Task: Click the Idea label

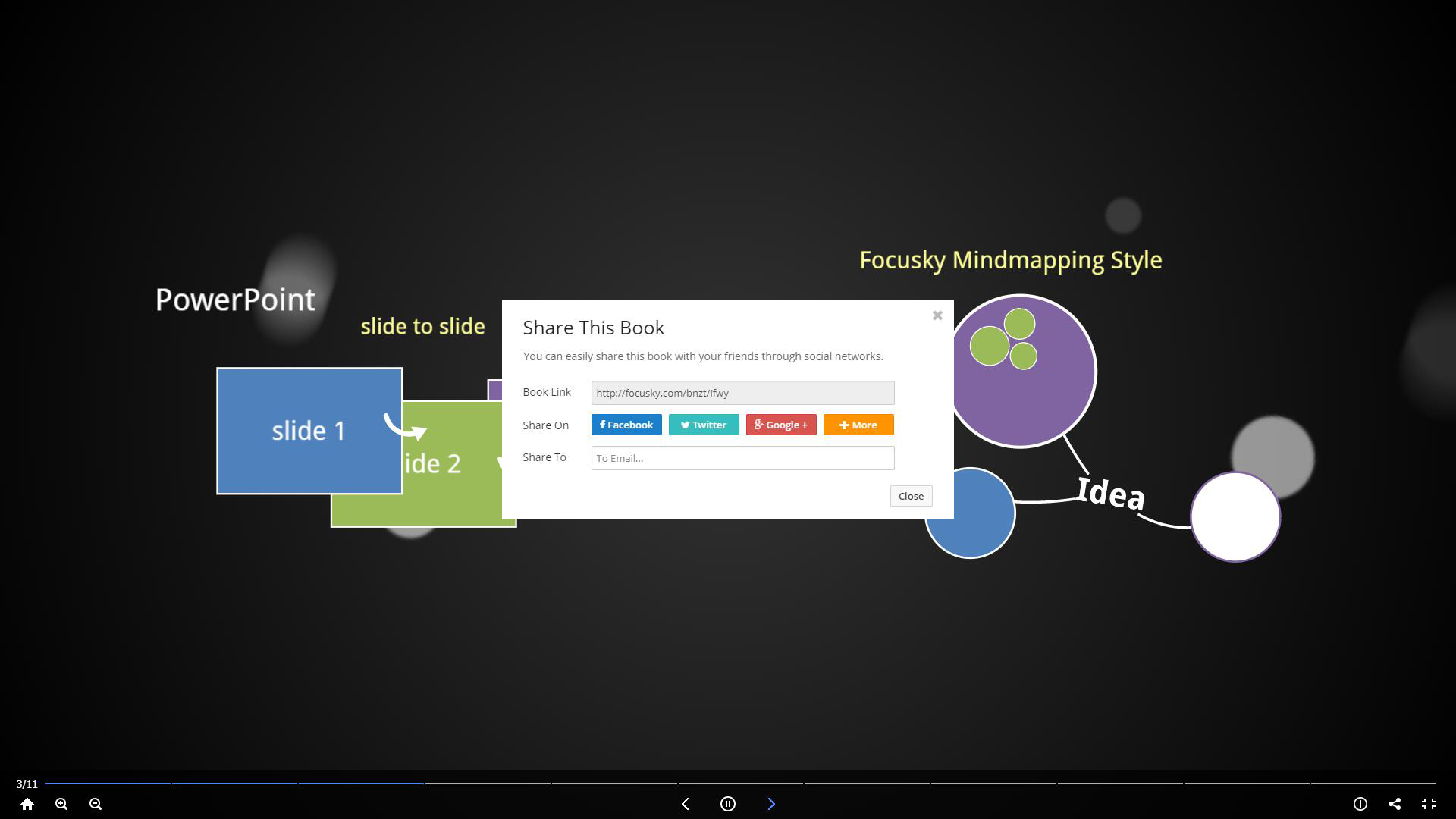Action: [1111, 494]
